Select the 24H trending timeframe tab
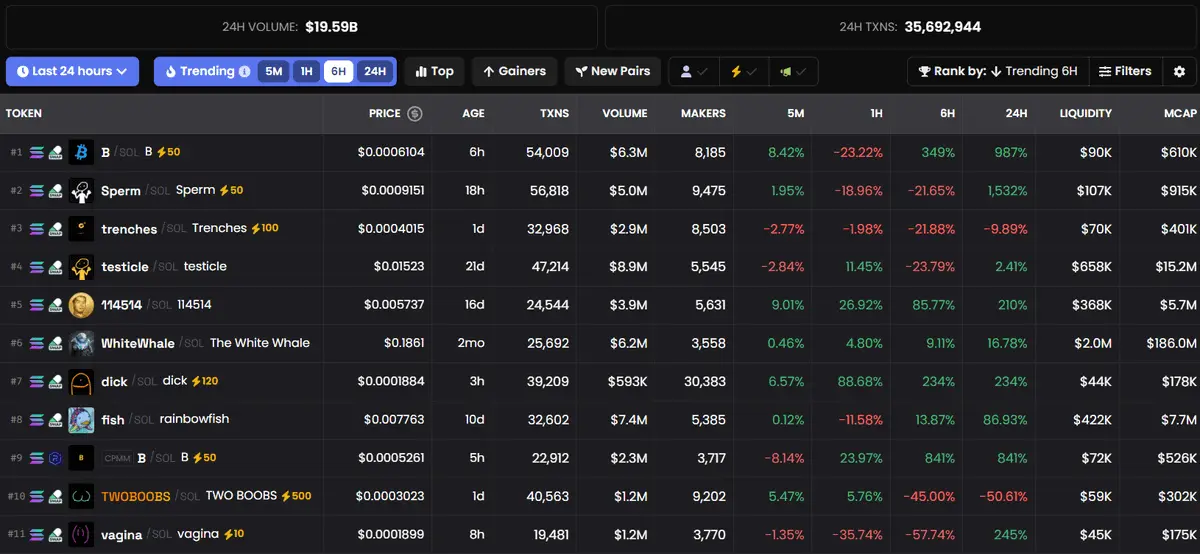This screenshot has height=554, width=1200. (375, 71)
